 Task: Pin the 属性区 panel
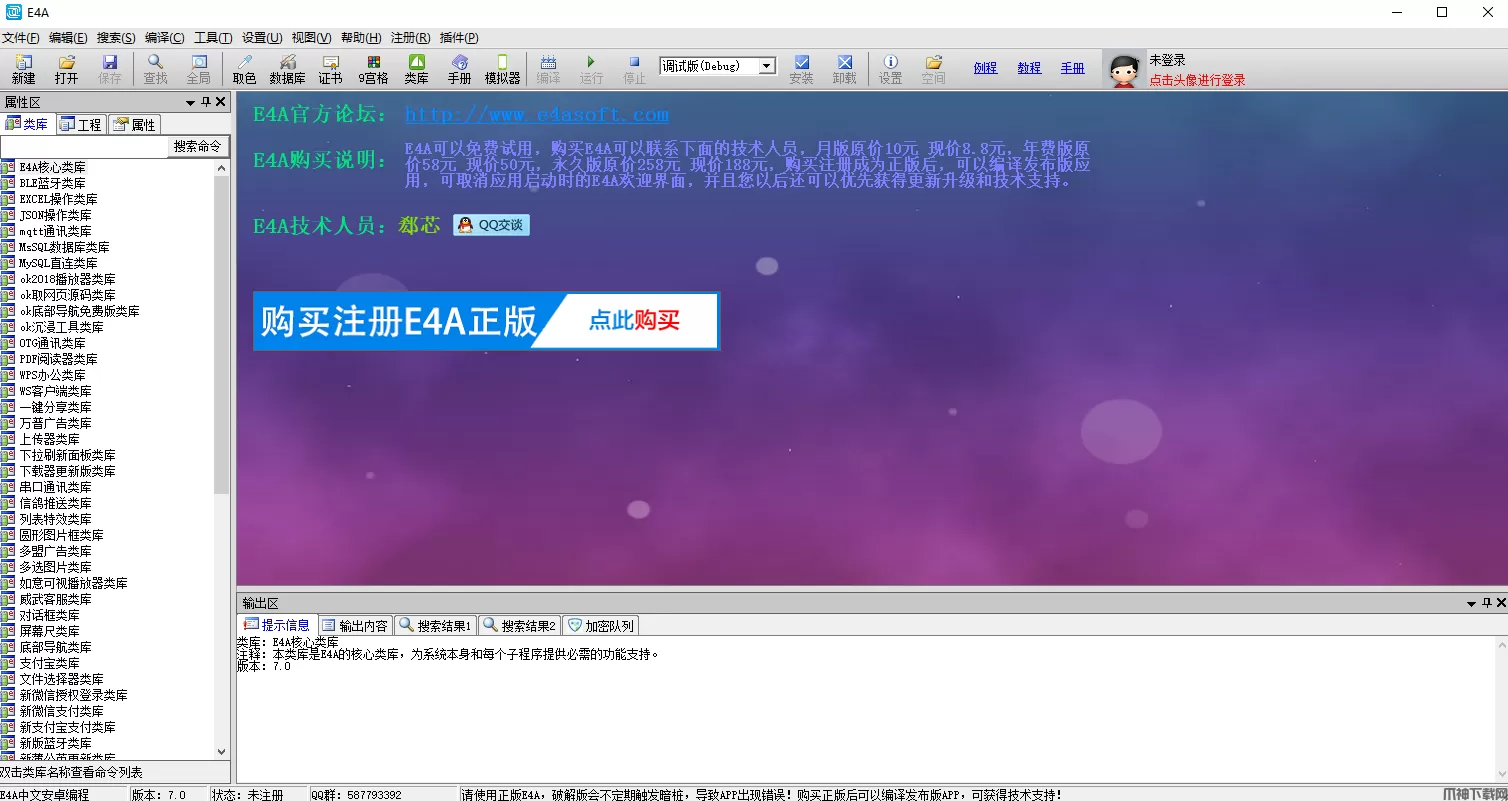point(206,102)
